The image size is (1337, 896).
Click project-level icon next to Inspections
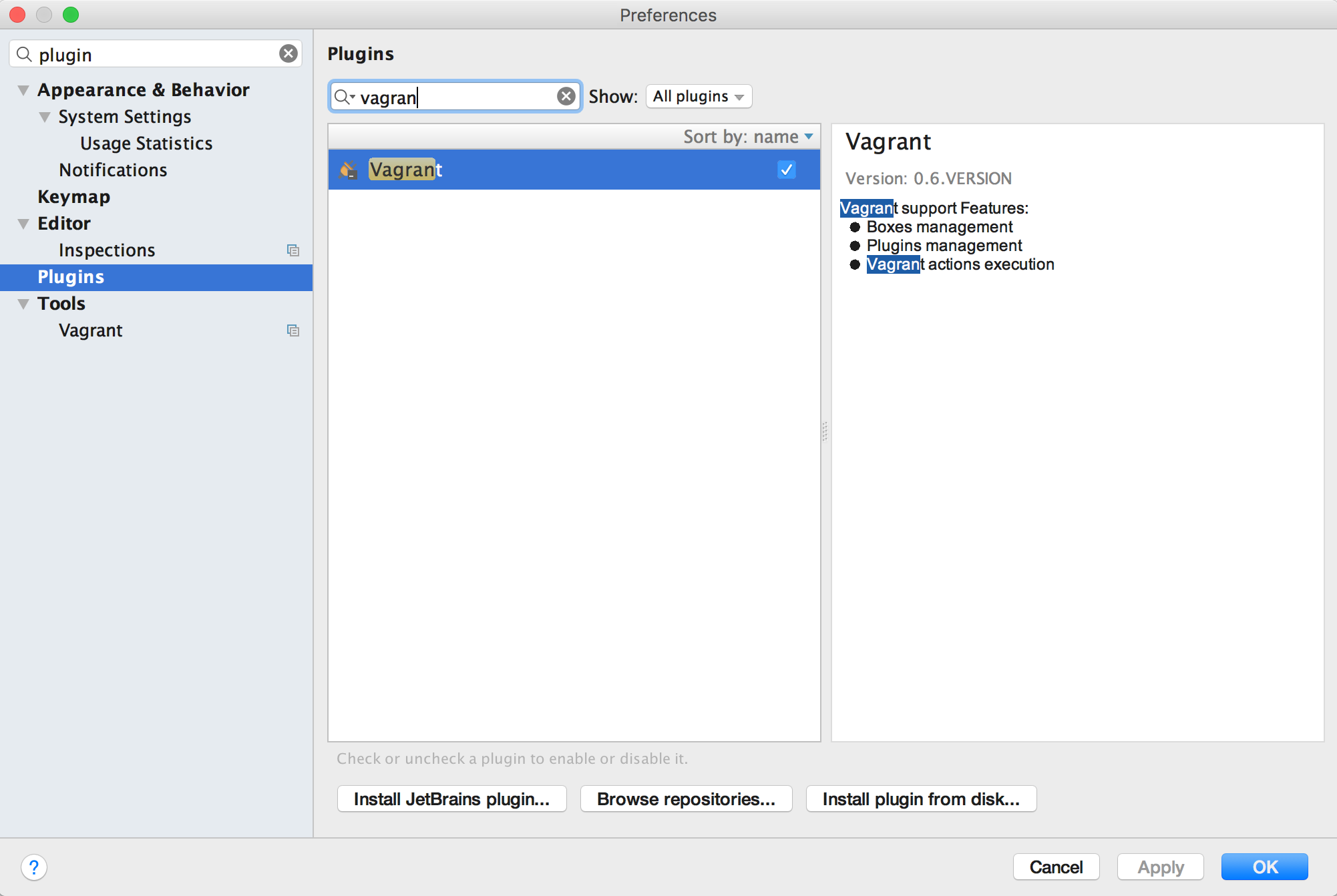(293, 250)
